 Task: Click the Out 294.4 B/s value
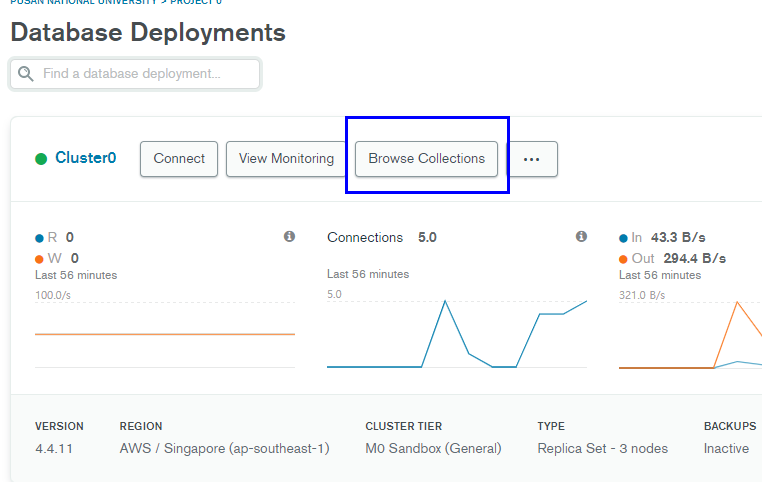pos(694,258)
